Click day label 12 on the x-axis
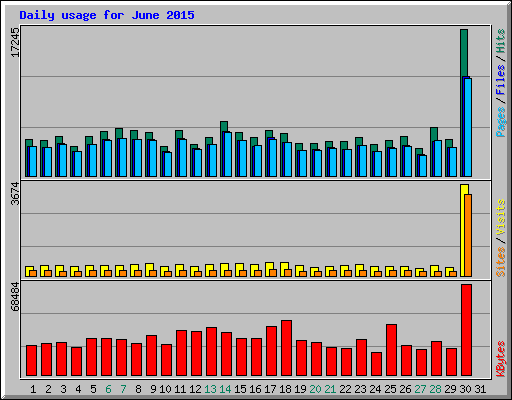This screenshot has width=512, height=400. point(195,389)
